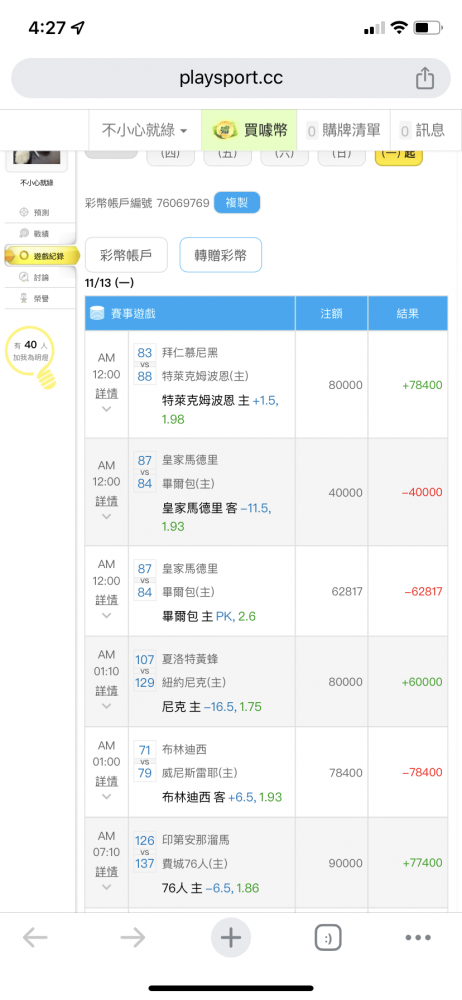This screenshot has width=462, height=1000.
Task: Expand 詳情 for 夏洛特黃蜂 match
Action: (x=107, y=697)
